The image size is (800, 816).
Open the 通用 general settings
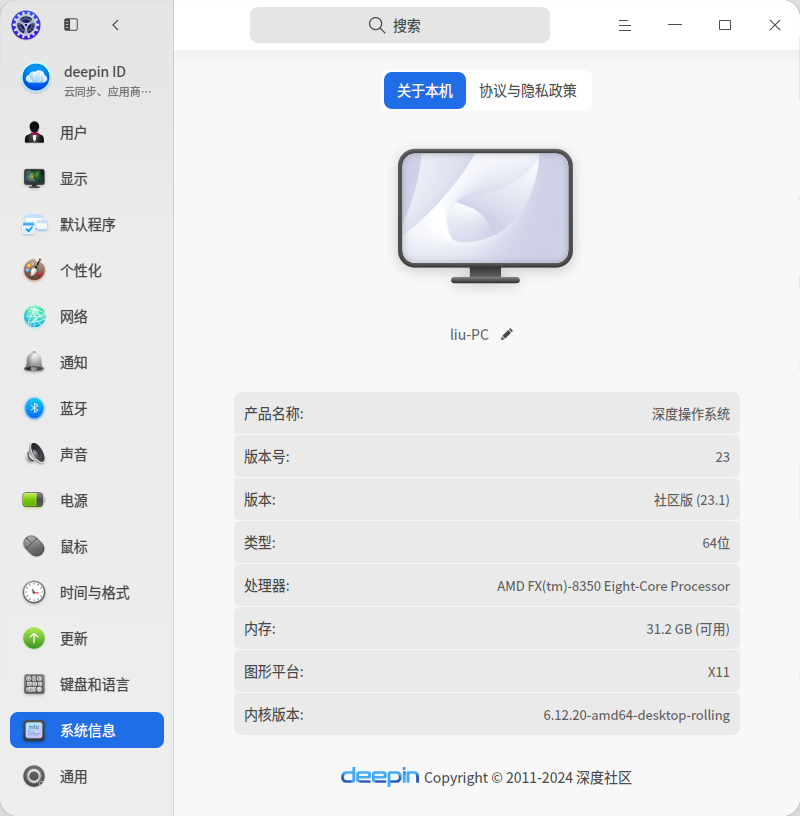pyautogui.click(x=87, y=776)
